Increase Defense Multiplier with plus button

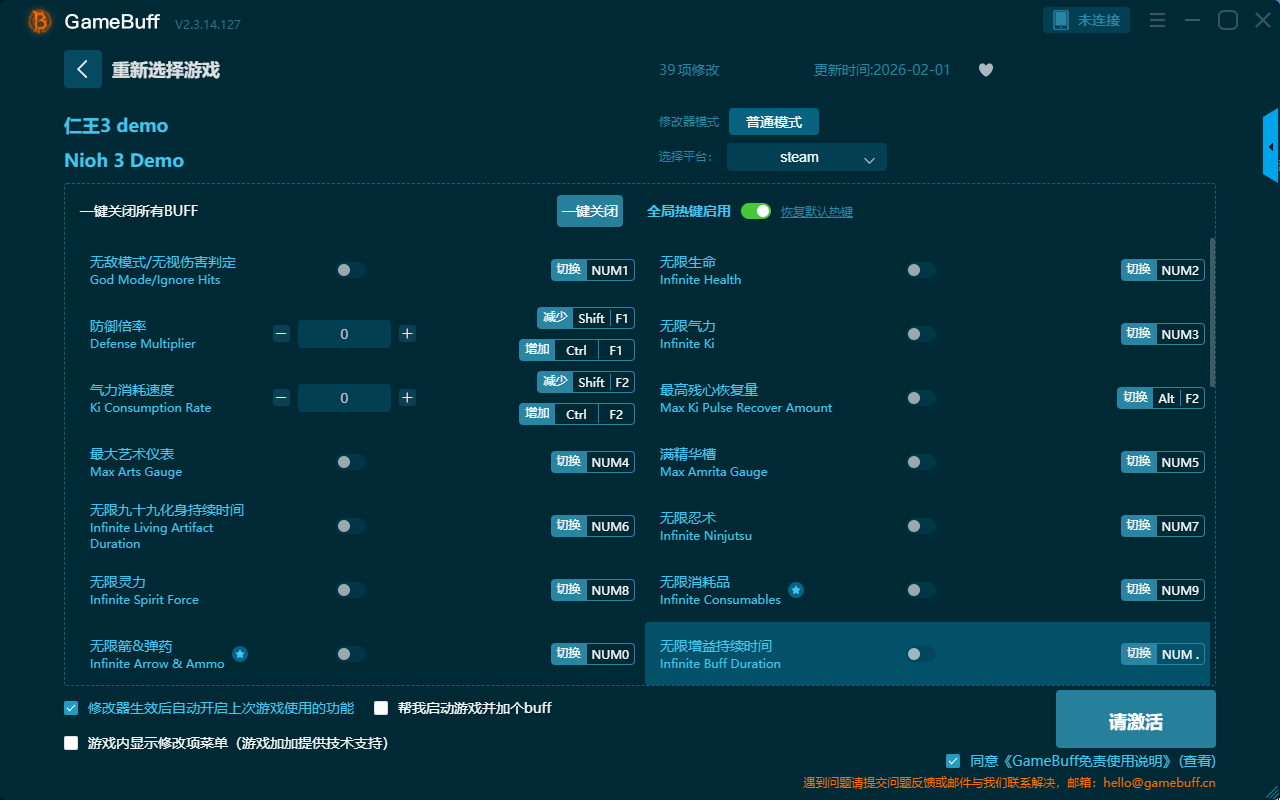point(407,334)
